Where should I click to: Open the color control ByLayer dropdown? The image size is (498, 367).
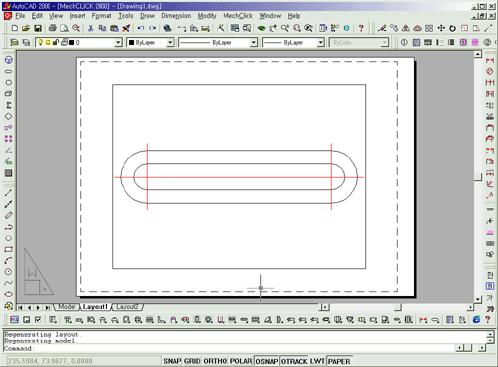[x=150, y=42]
